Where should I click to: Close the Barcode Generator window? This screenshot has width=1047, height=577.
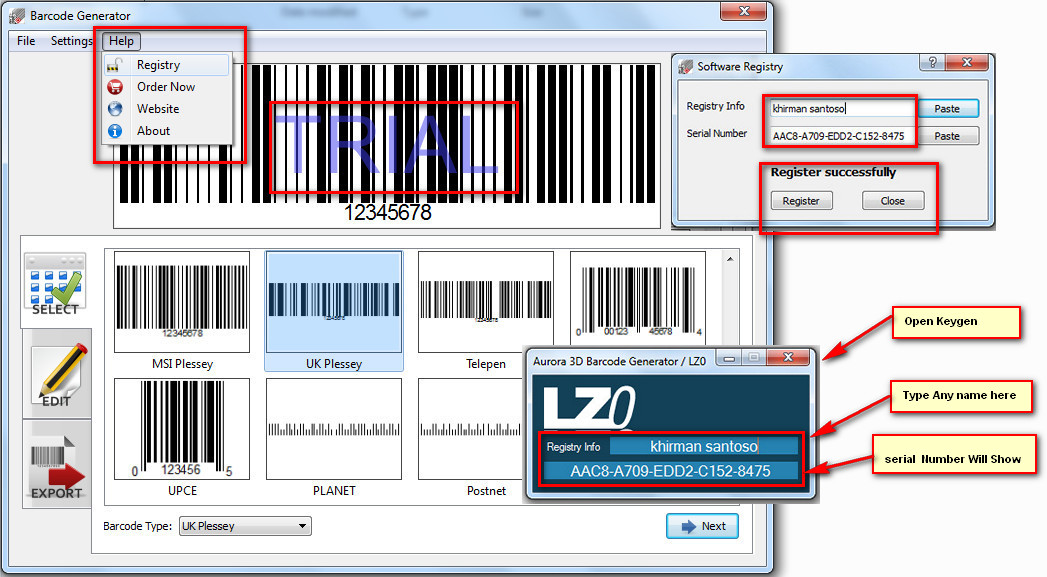point(744,11)
